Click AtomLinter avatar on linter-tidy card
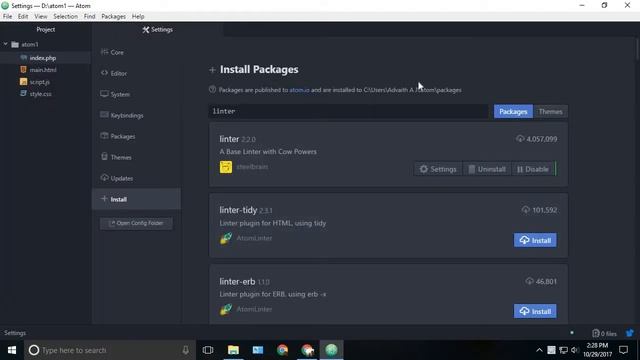This screenshot has width=640, height=360. [226, 238]
